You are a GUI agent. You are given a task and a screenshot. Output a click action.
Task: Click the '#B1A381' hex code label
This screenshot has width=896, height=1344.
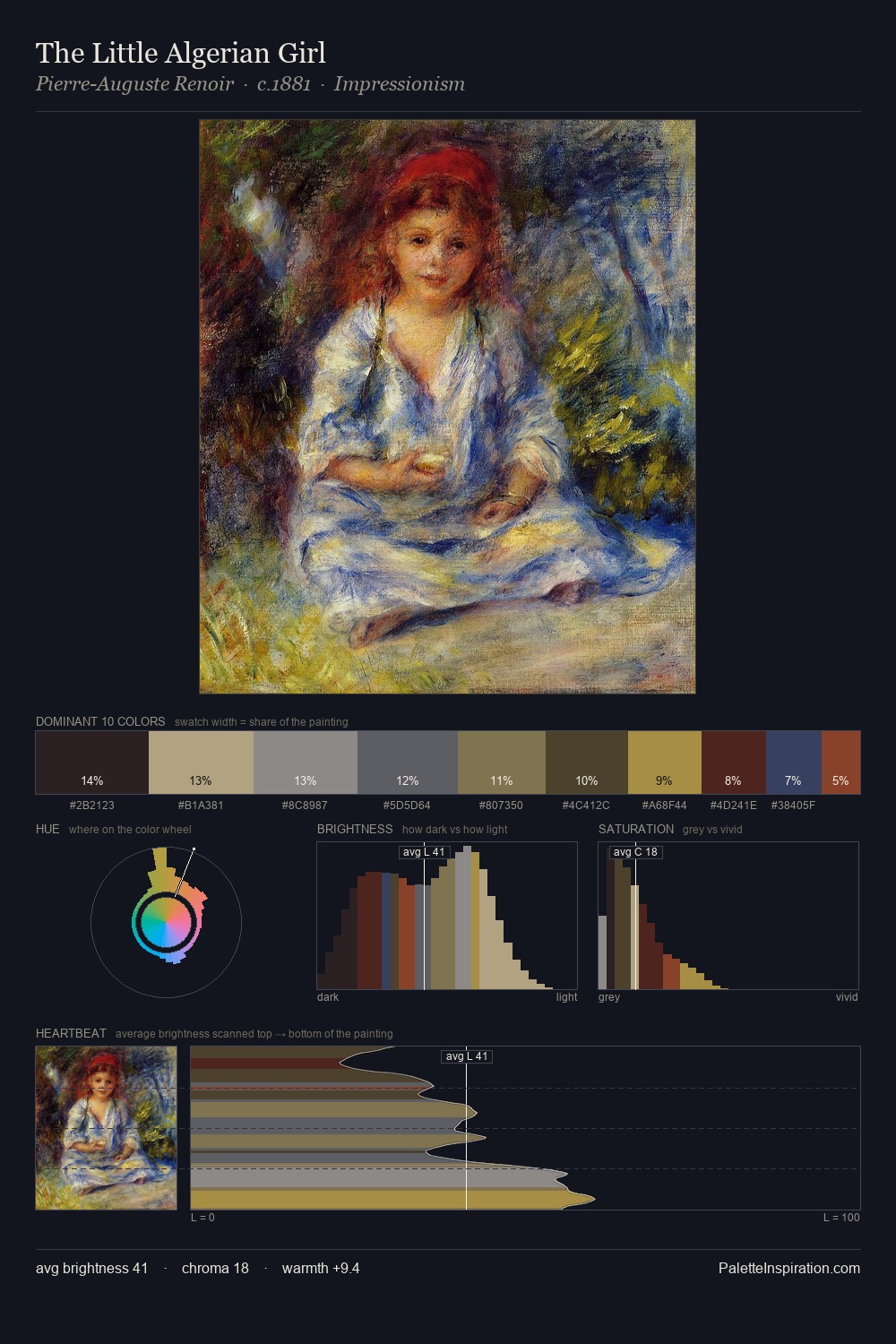(x=201, y=805)
